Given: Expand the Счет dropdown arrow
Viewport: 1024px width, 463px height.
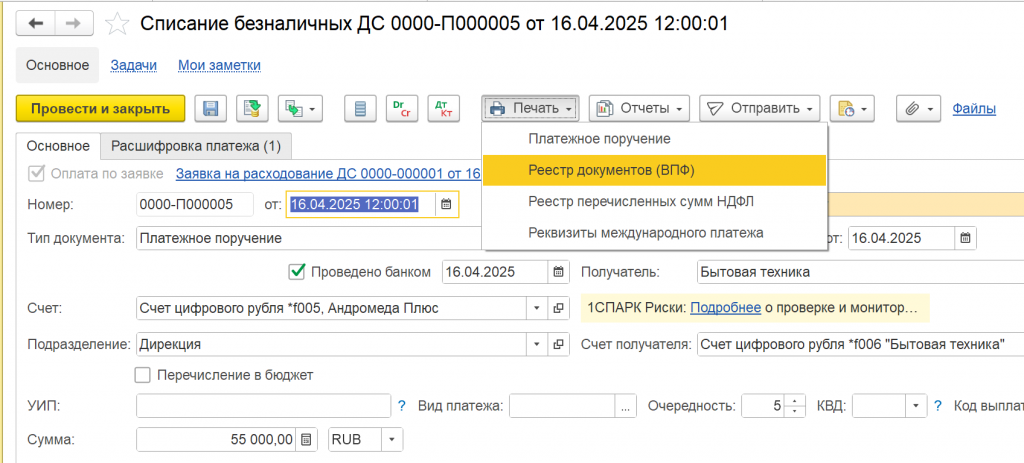Looking at the screenshot, I should (537, 308).
